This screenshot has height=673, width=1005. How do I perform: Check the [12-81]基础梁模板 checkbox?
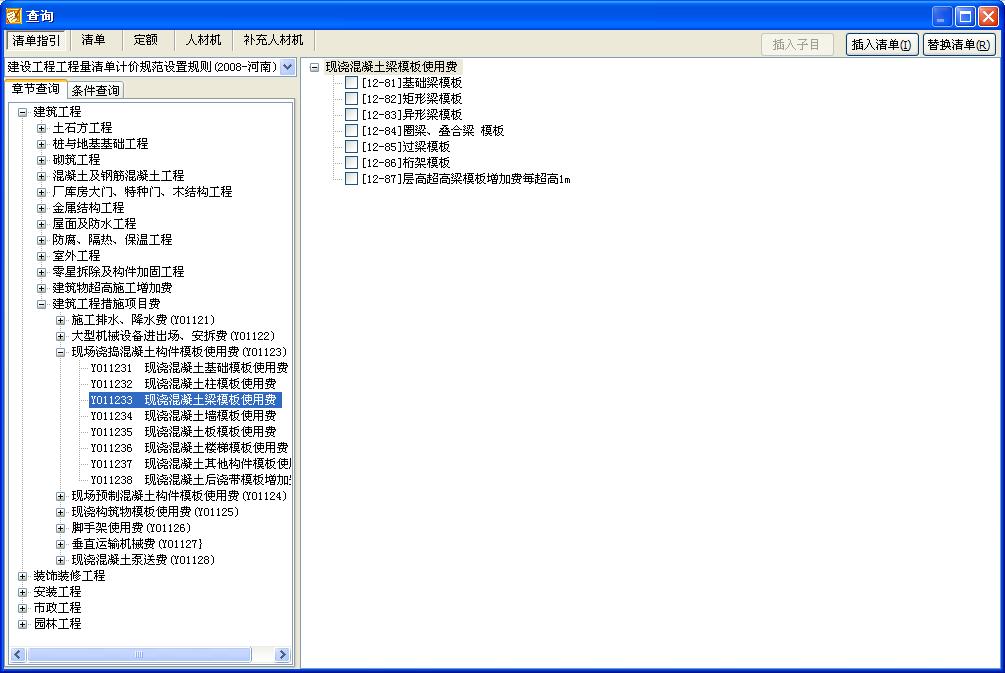pyautogui.click(x=351, y=83)
